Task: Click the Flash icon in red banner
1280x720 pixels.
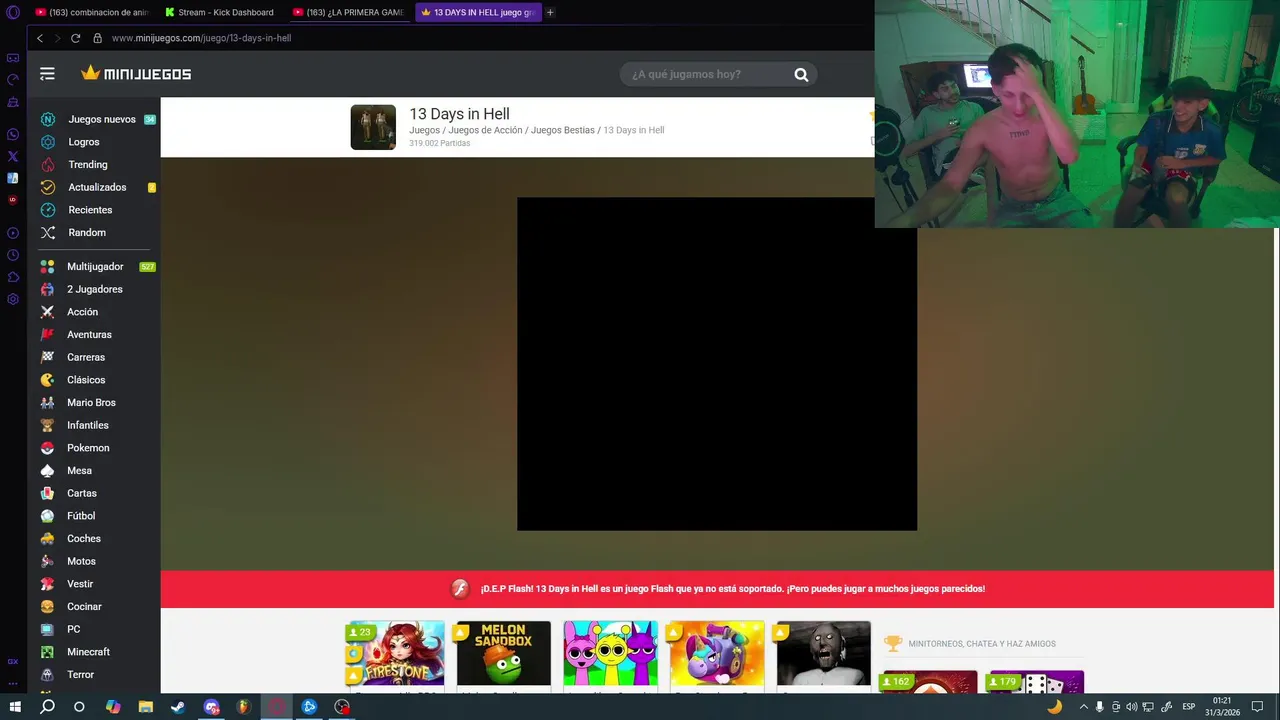Action: click(460, 589)
